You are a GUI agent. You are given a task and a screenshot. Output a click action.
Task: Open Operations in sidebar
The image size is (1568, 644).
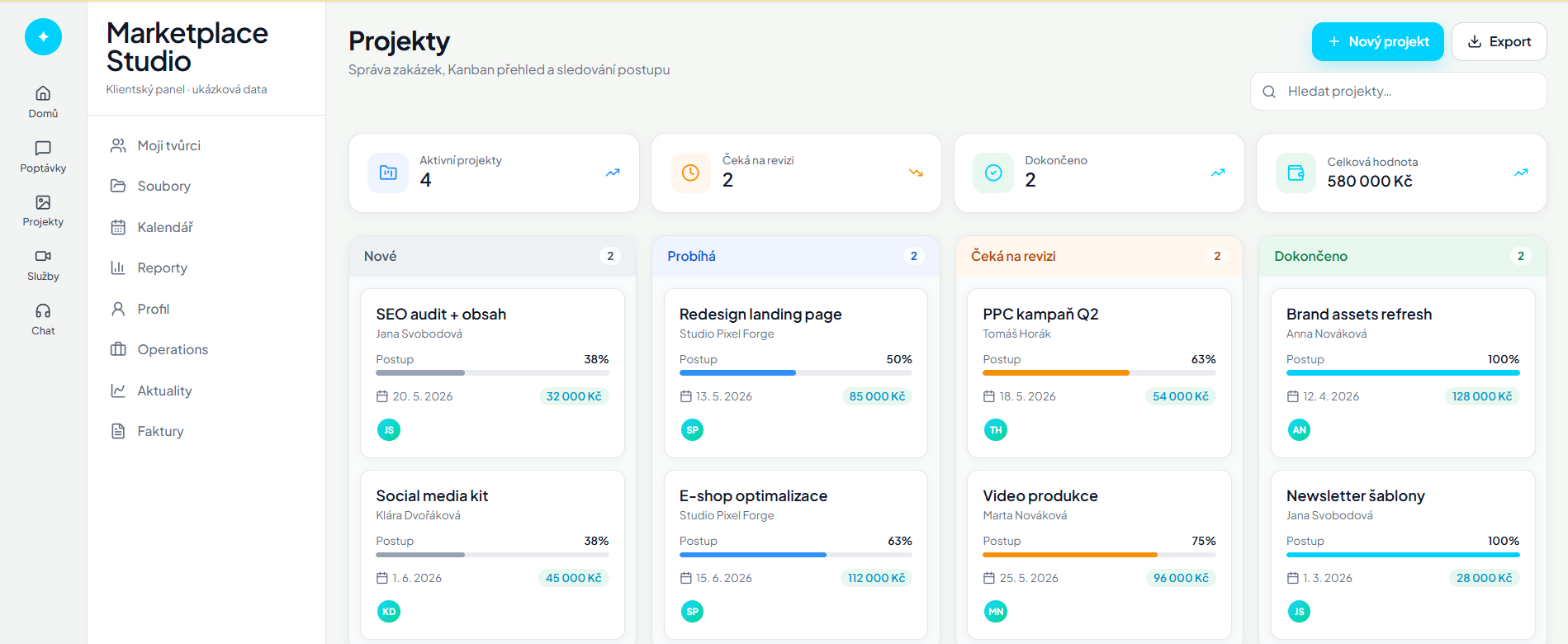(206, 349)
